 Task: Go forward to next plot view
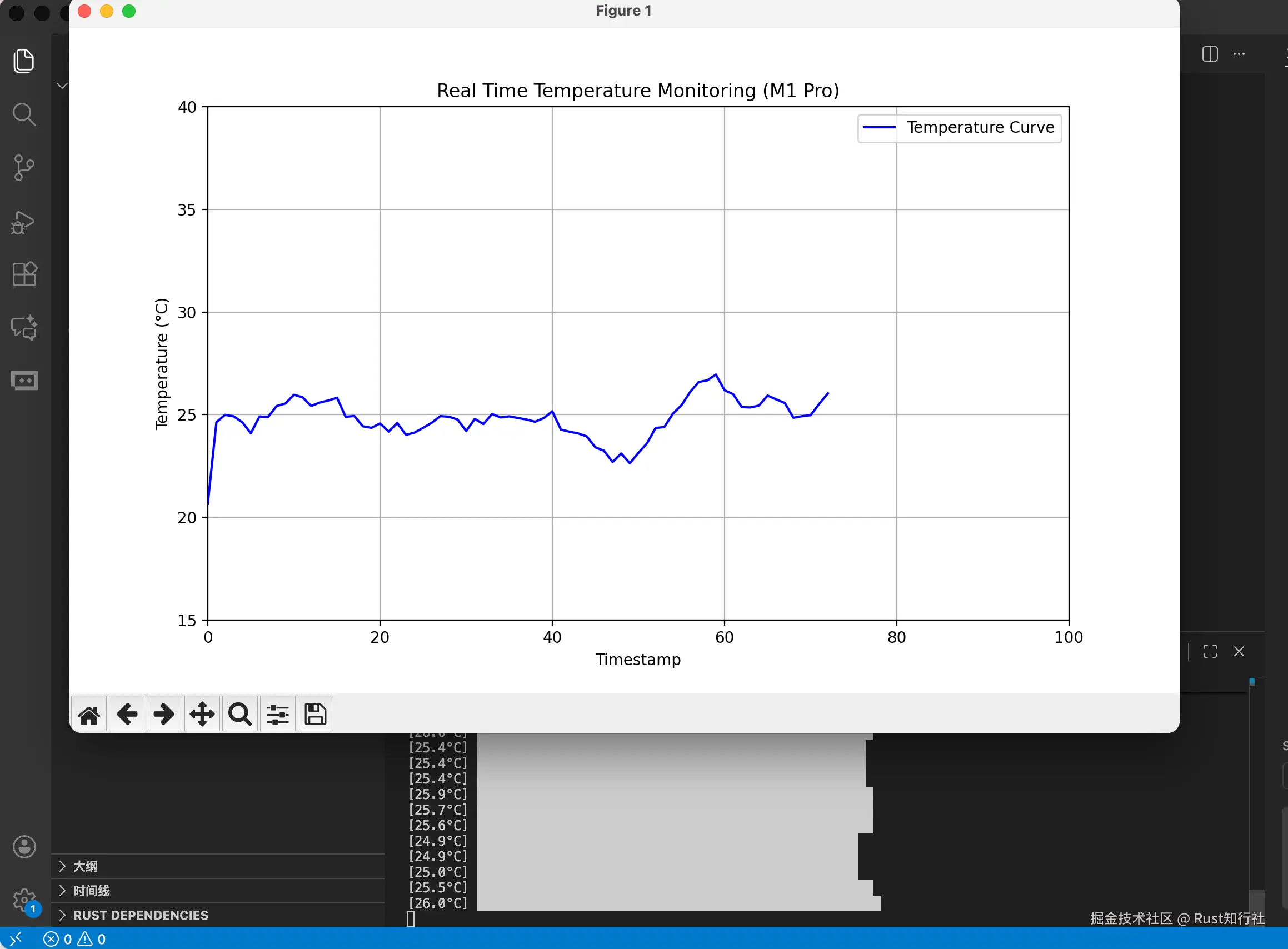pos(164,715)
